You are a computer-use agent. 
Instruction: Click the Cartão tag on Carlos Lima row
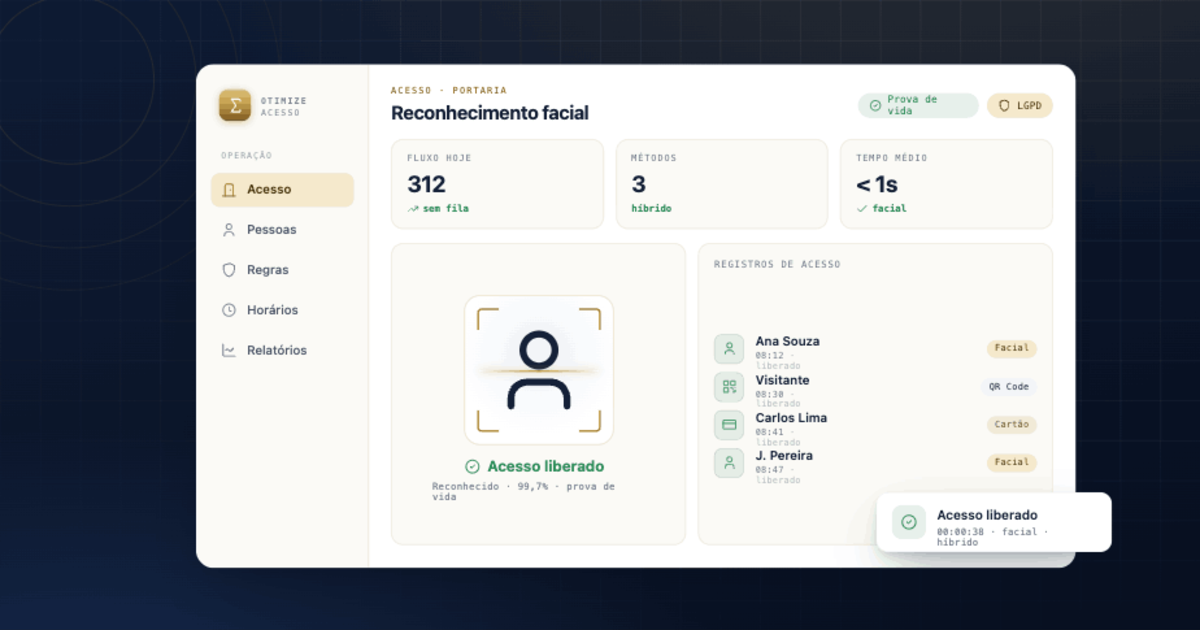1012,425
